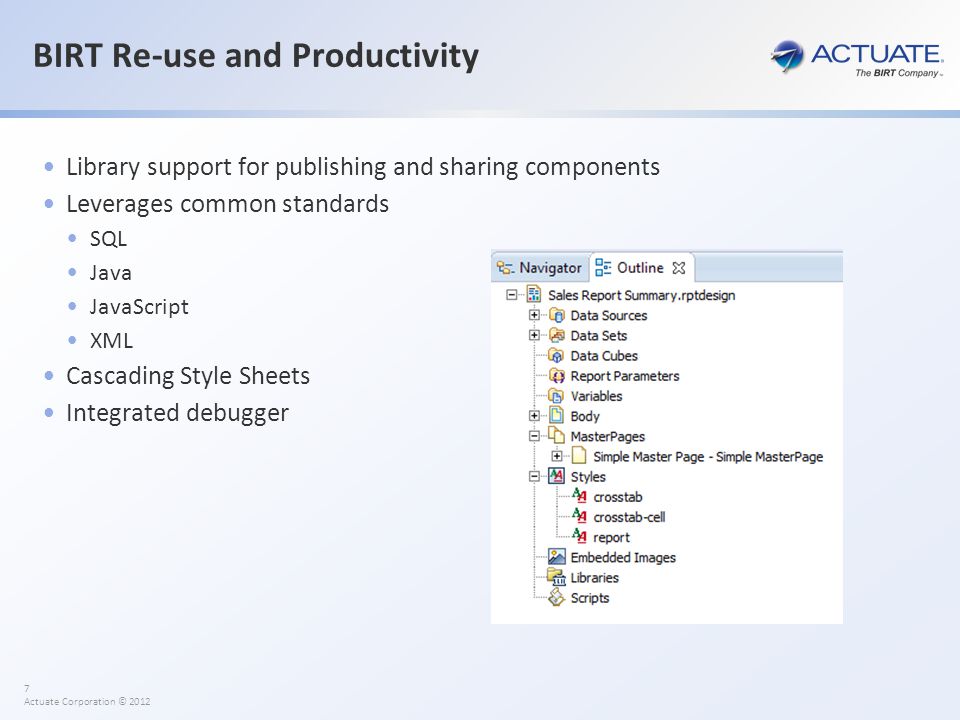Click the MasterPages icon
Image resolution: width=960 pixels, height=720 pixels.
pyautogui.click(x=557, y=435)
